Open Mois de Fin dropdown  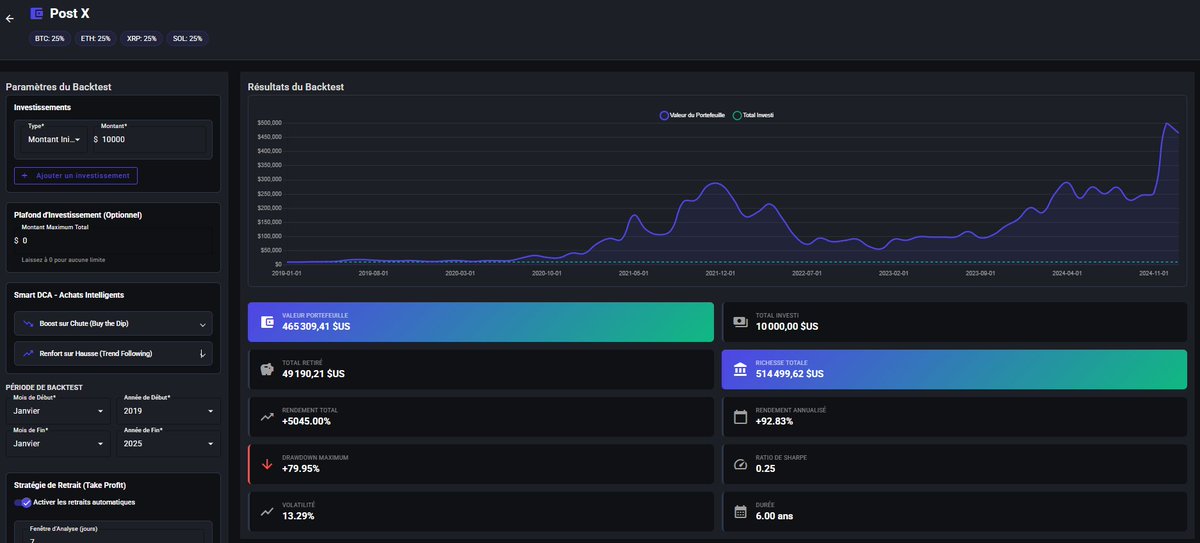tap(59, 442)
